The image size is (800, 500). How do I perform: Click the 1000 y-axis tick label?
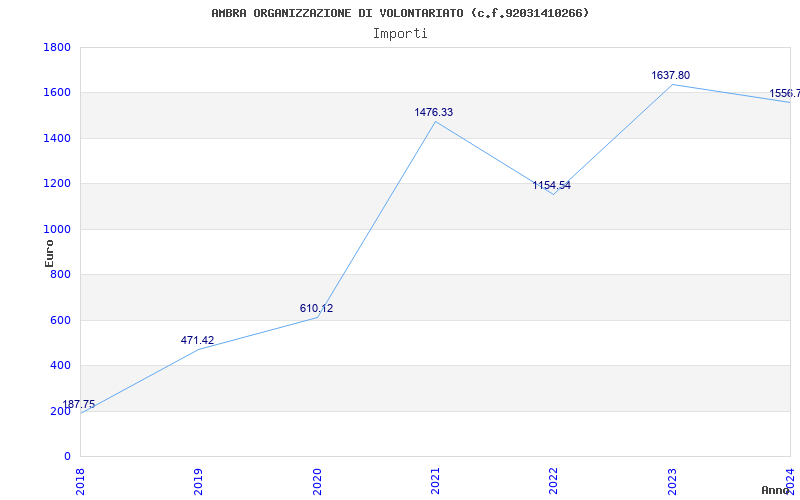pos(57,230)
